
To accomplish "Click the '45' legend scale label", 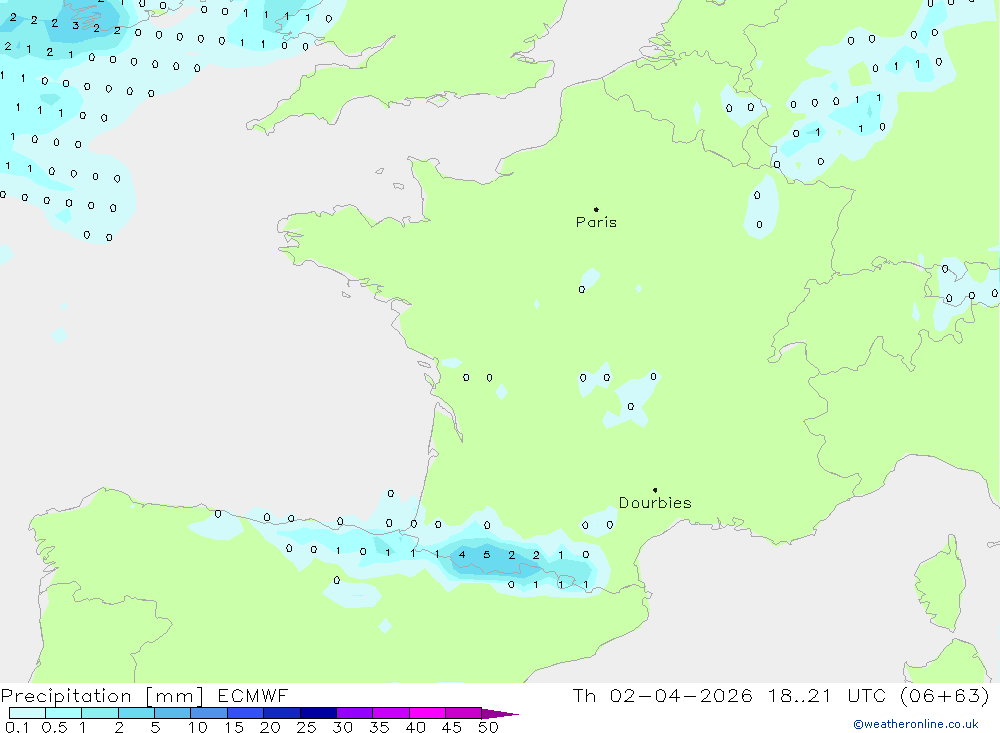I will 452,727.
